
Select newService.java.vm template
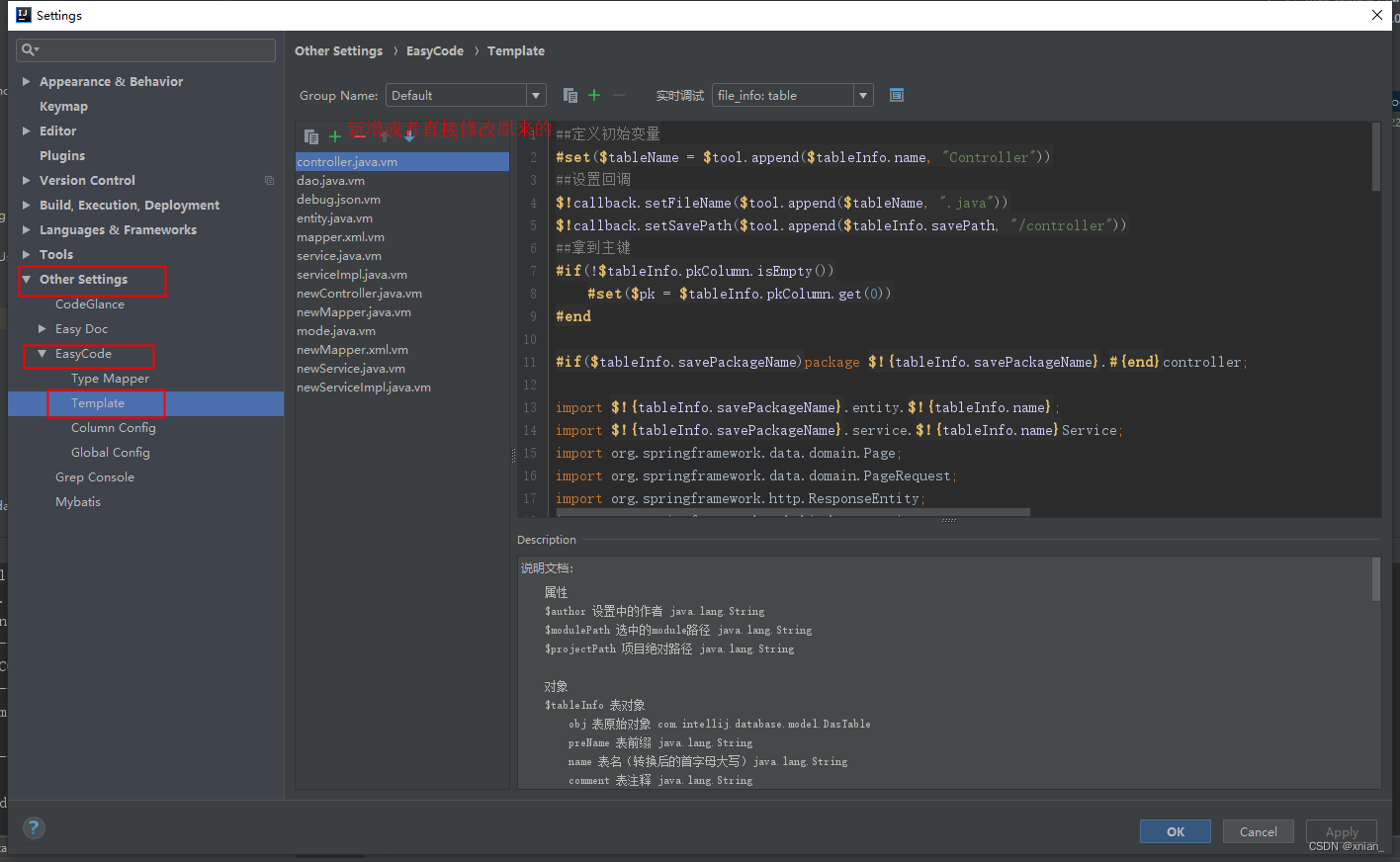402,368
